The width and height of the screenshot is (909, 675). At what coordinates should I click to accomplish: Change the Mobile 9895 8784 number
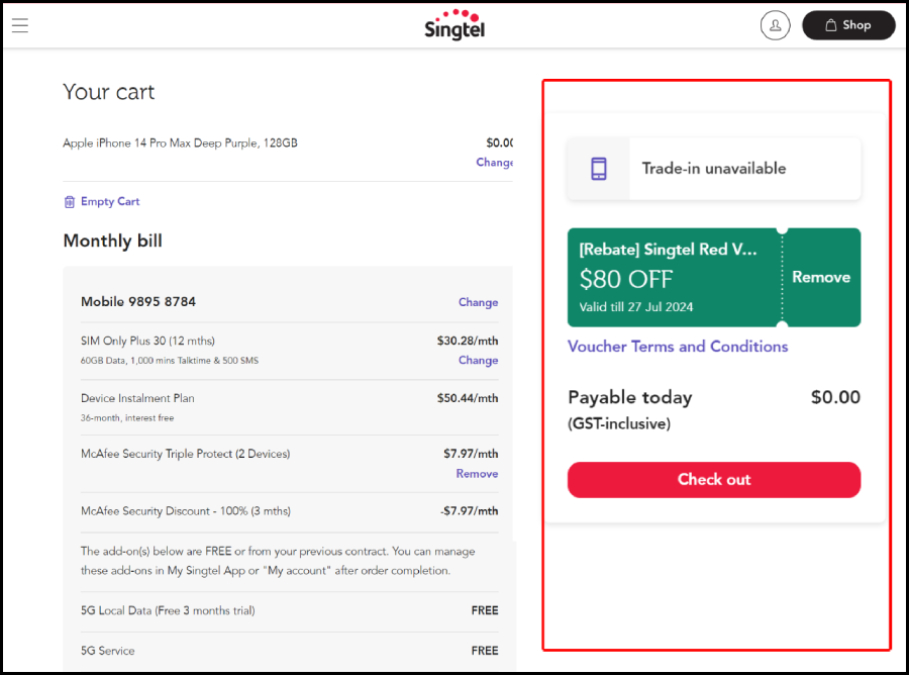tap(478, 302)
